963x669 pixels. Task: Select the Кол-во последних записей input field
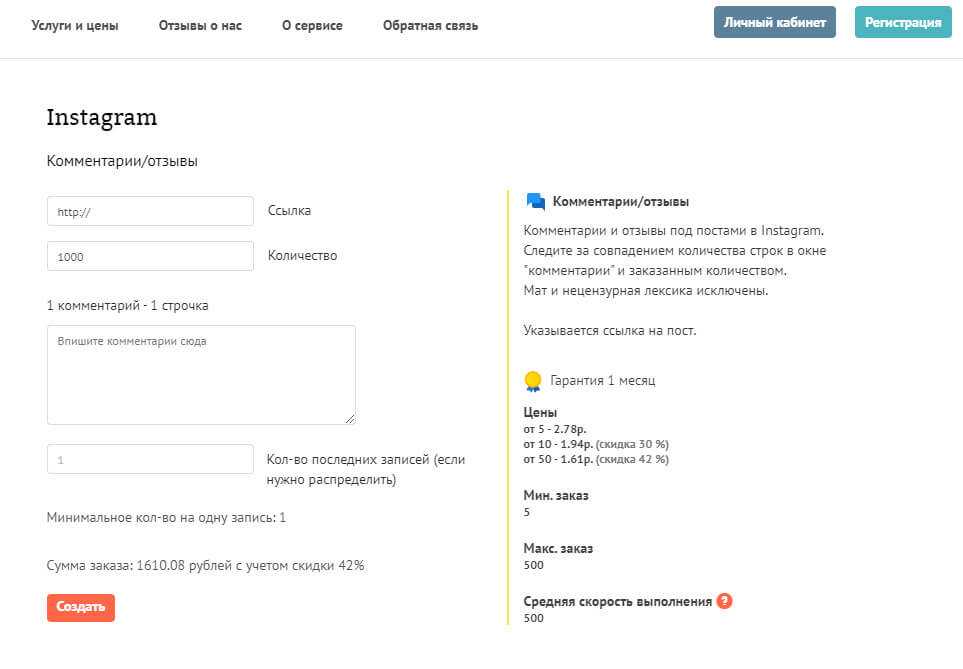click(150, 459)
